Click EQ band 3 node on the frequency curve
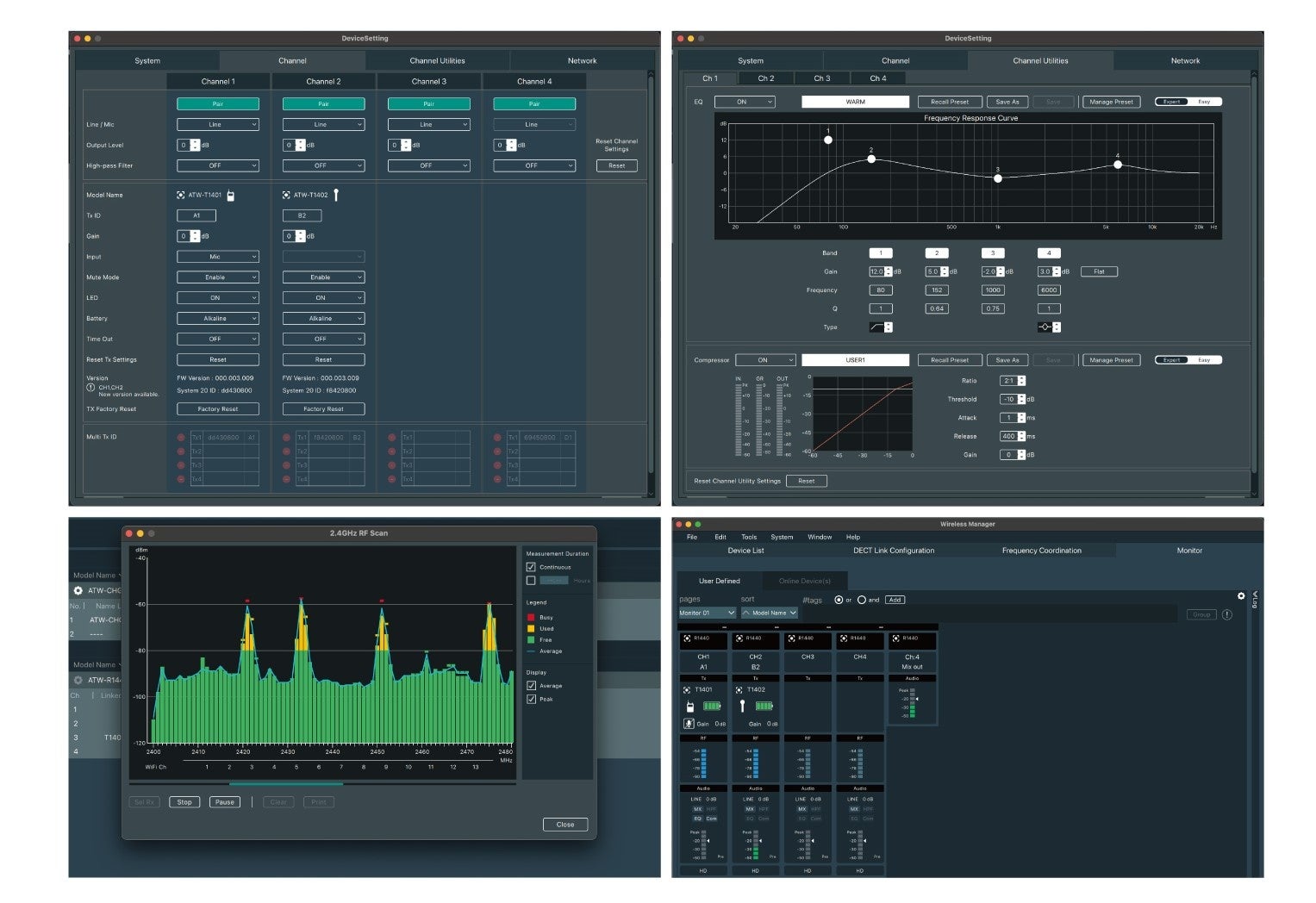The width and height of the screenshot is (1316, 903). coord(998,178)
